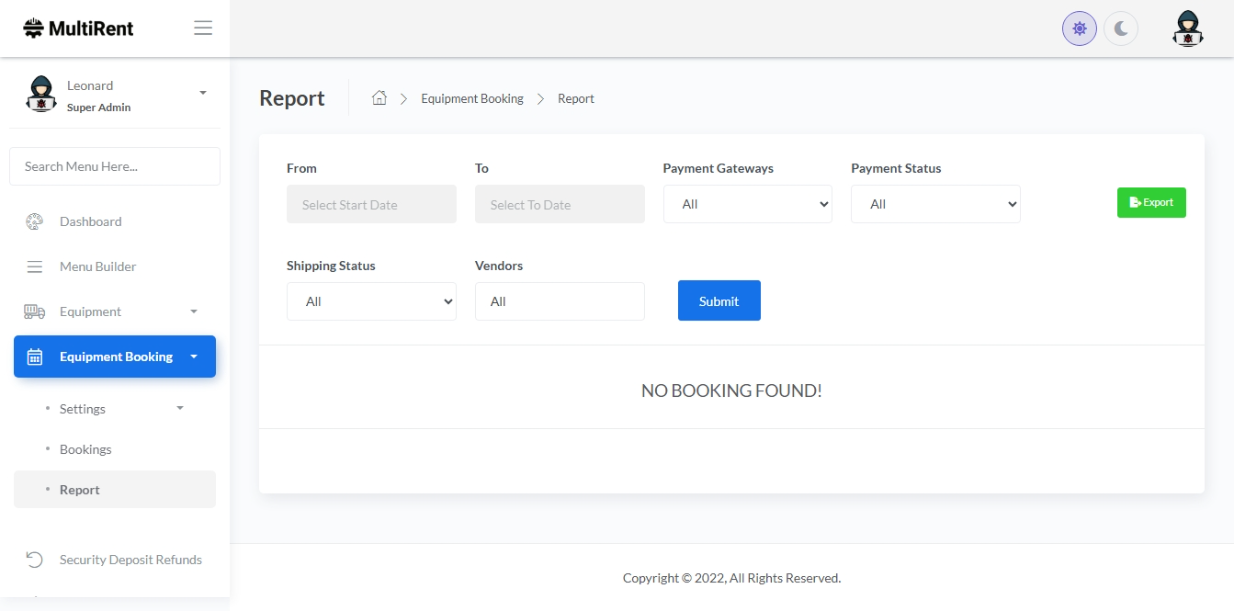Viewport: 1234px width, 611px height.
Task: Click the Search Menu Here input box
Action: [x=115, y=167]
